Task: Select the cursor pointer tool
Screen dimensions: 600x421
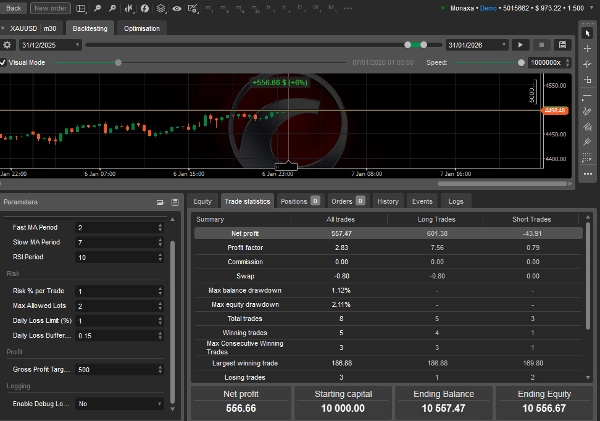Action: pyautogui.click(x=589, y=33)
